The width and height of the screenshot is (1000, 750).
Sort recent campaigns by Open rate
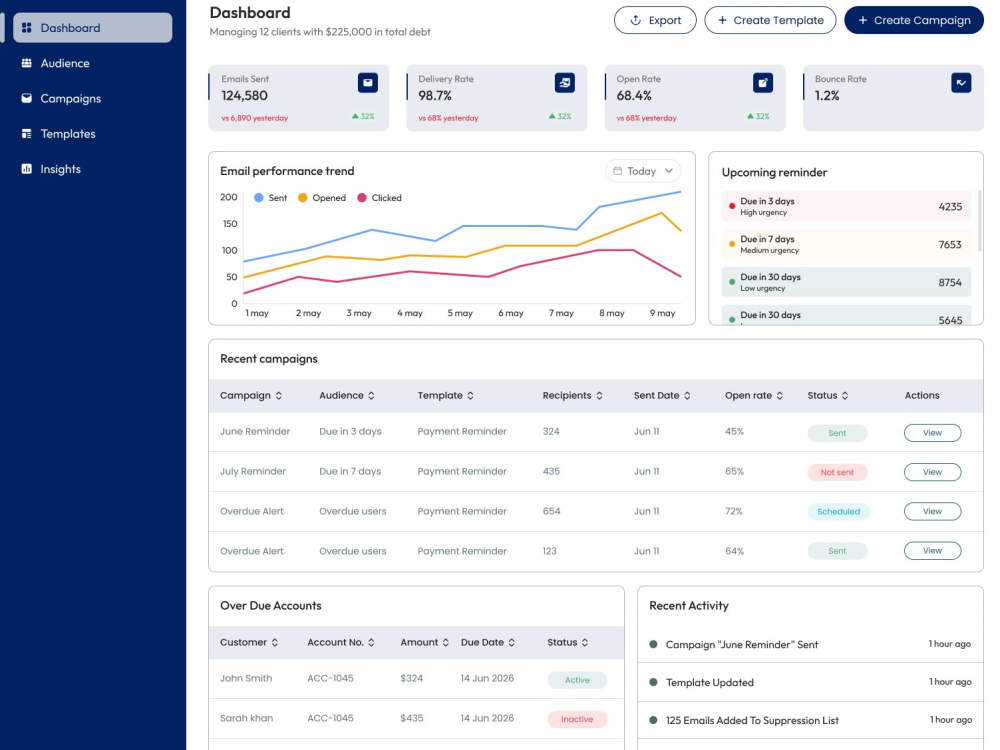[780, 395]
